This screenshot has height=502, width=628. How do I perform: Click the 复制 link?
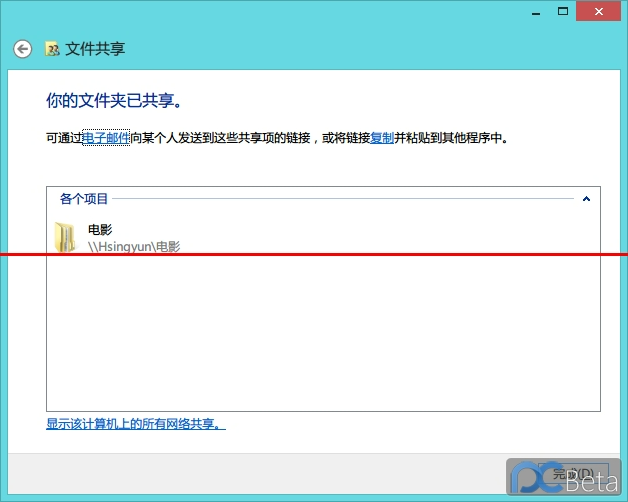point(382,138)
